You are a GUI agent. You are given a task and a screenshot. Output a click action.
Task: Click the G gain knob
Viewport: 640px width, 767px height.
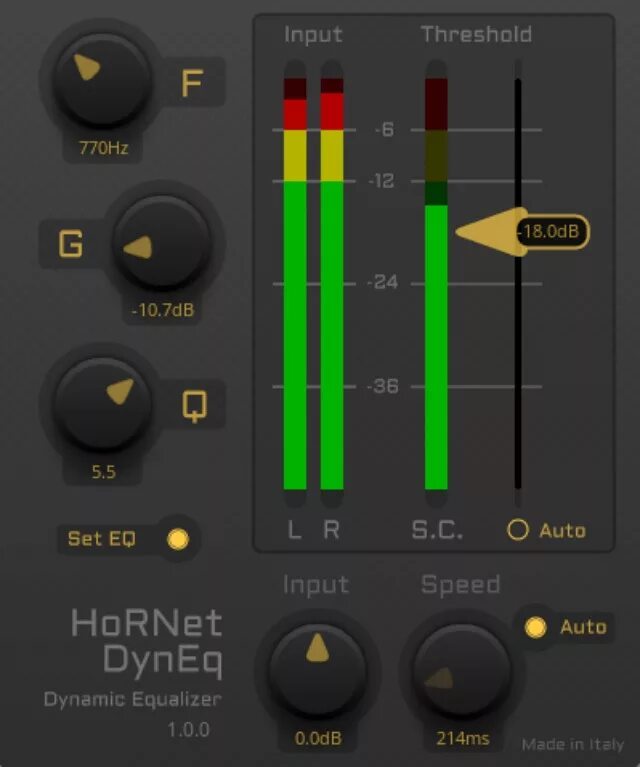162,242
